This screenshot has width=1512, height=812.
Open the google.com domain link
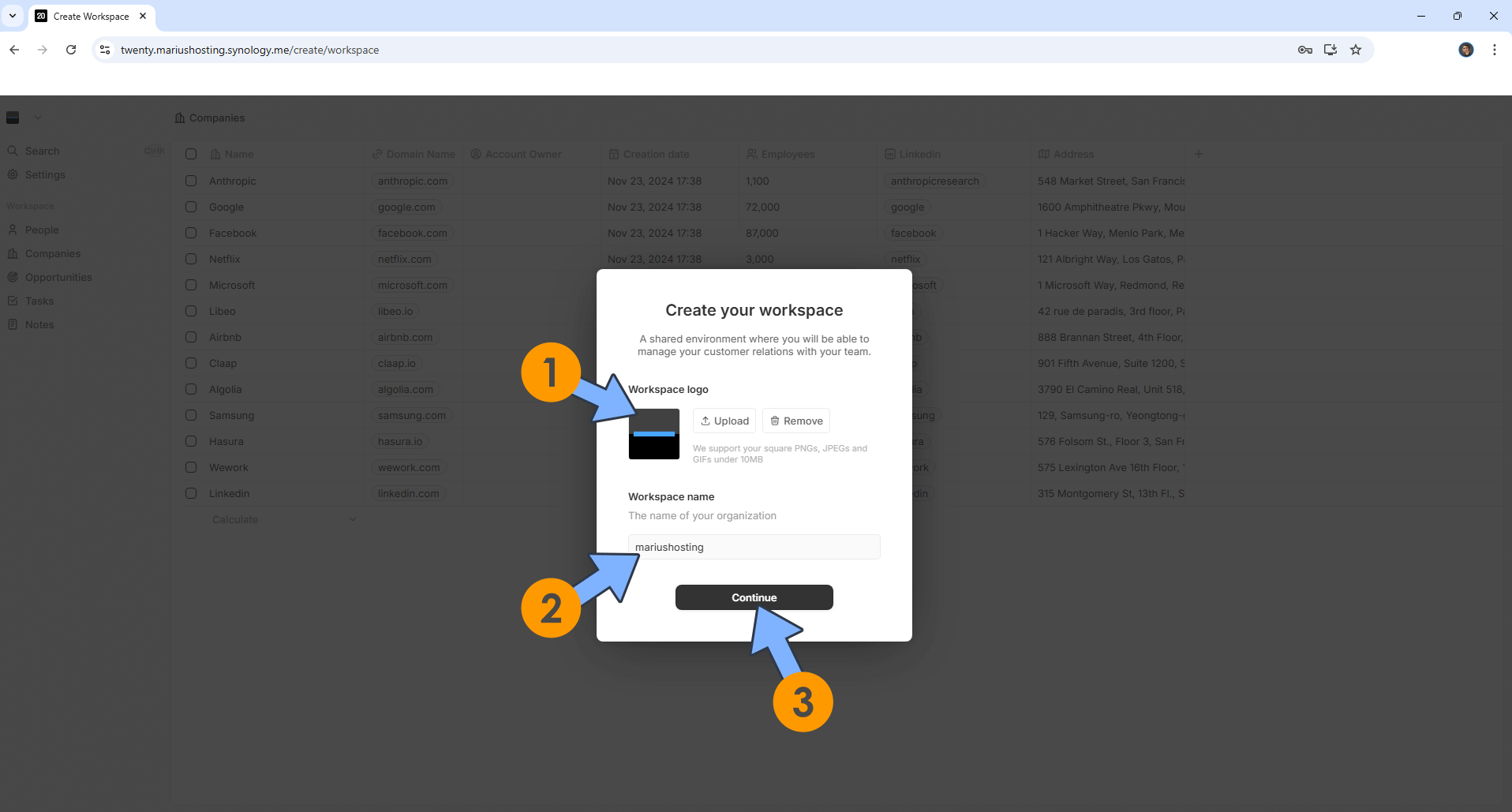click(x=406, y=207)
